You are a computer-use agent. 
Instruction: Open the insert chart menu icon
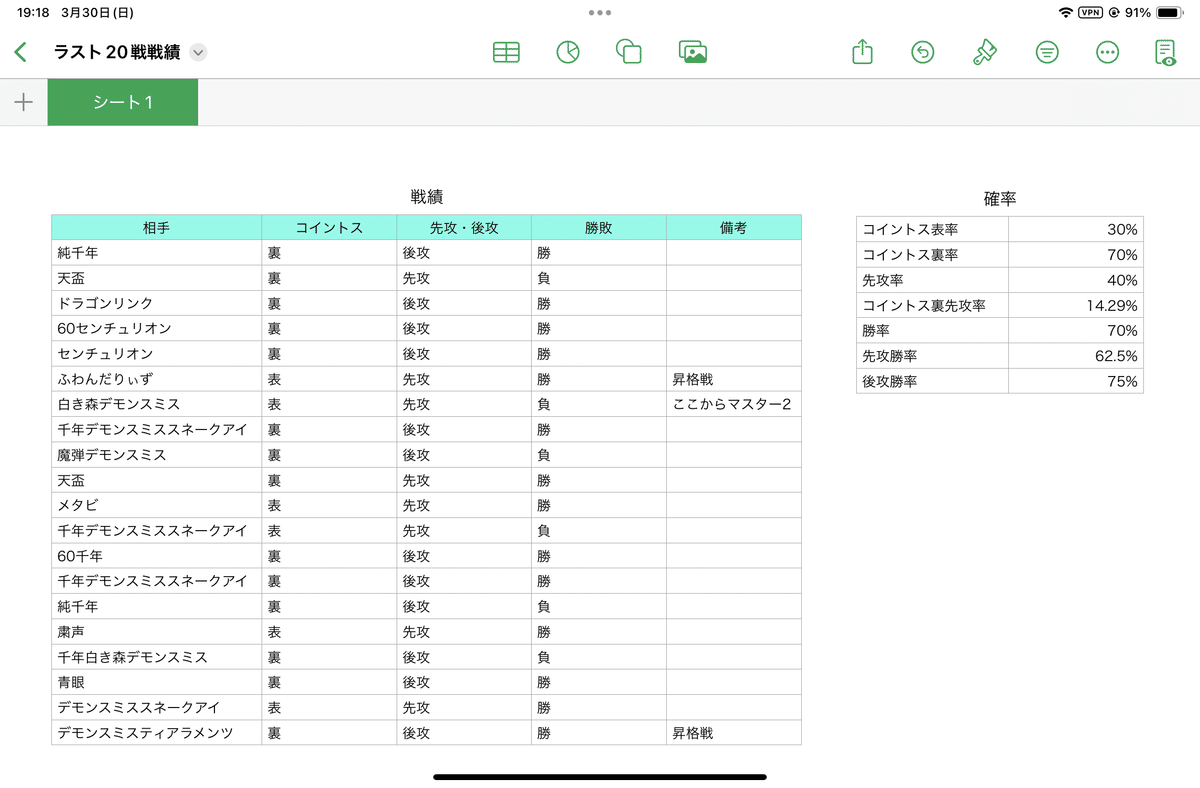pos(568,53)
